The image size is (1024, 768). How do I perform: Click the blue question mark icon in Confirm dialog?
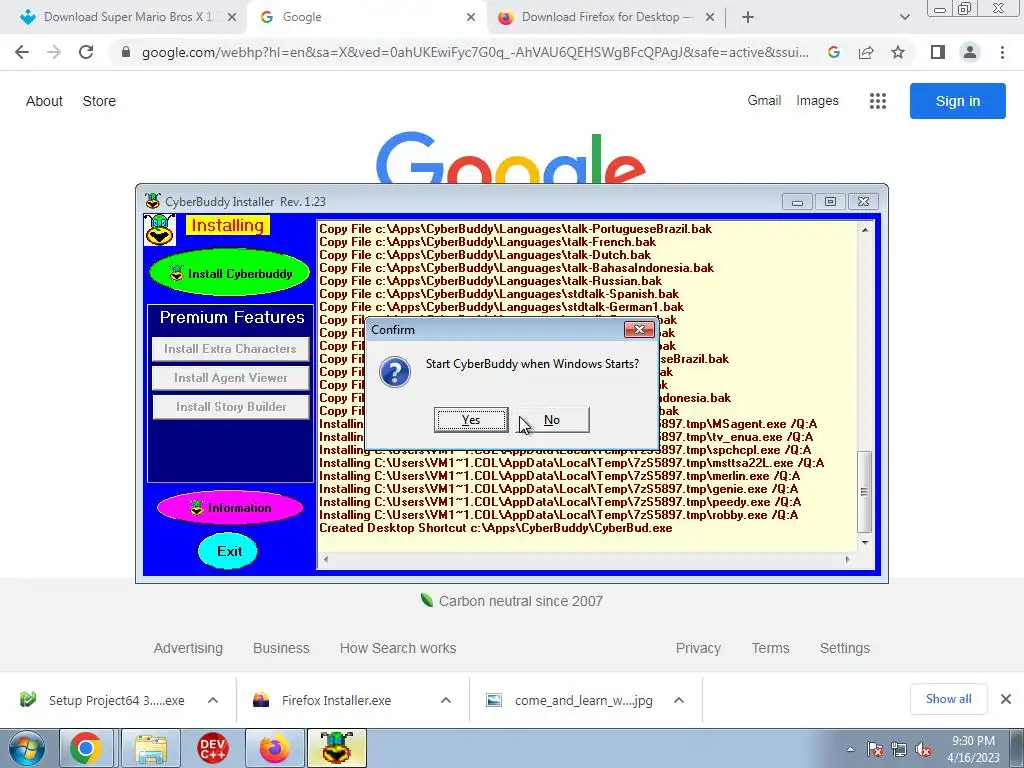pos(395,372)
